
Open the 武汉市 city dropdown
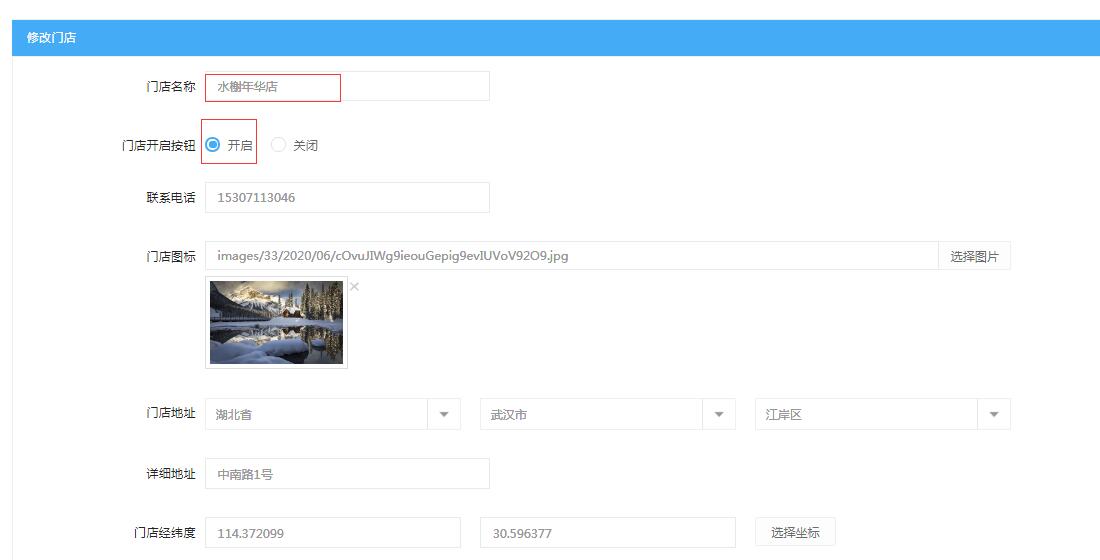(608, 414)
